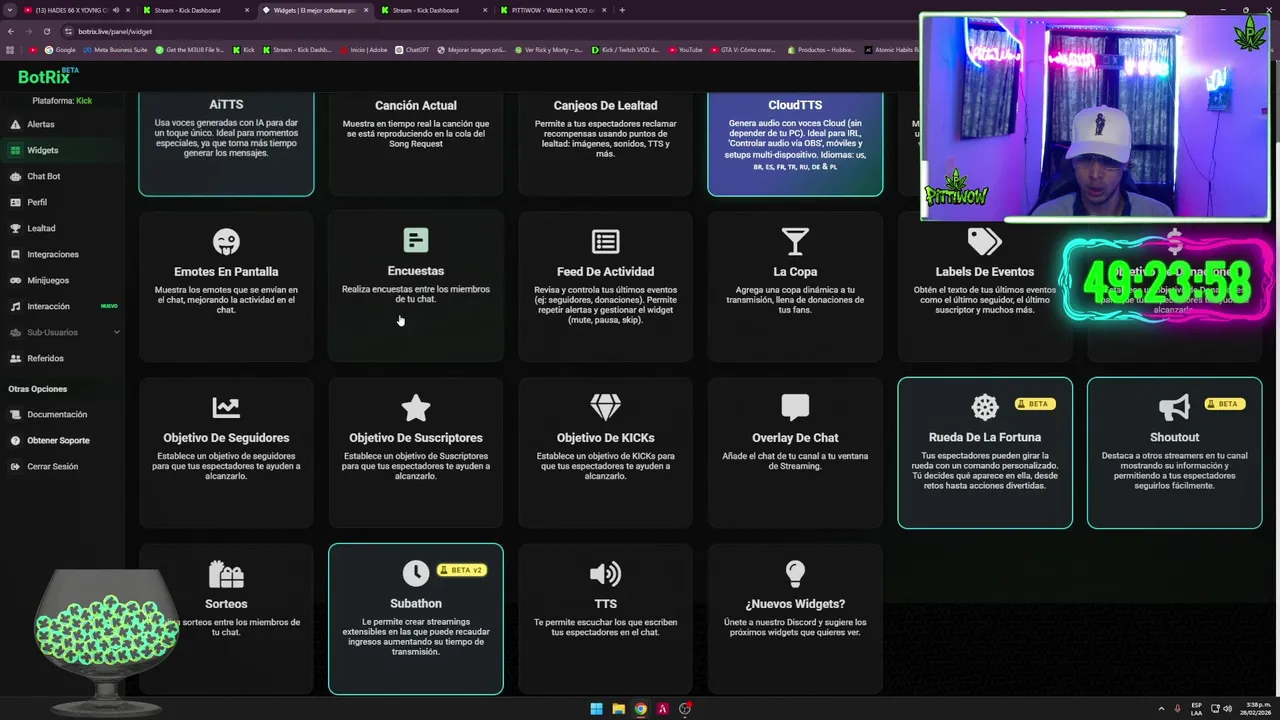1280x720 pixels.
Task: Click the Interacción music note icon
Action: pos(15,306)
